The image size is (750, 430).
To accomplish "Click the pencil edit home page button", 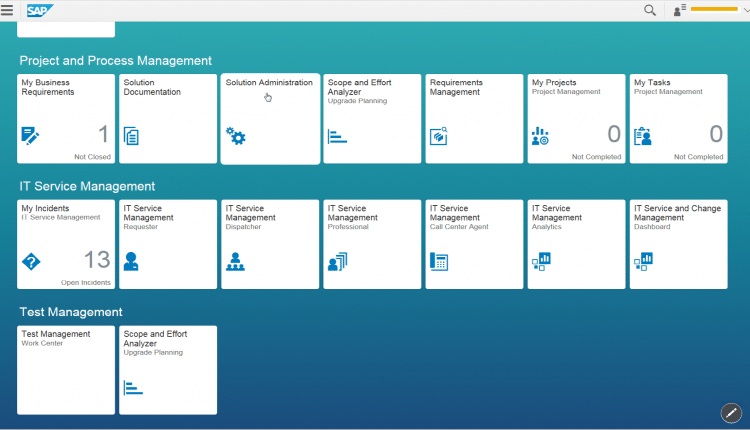I will click(x=731, y=413).
